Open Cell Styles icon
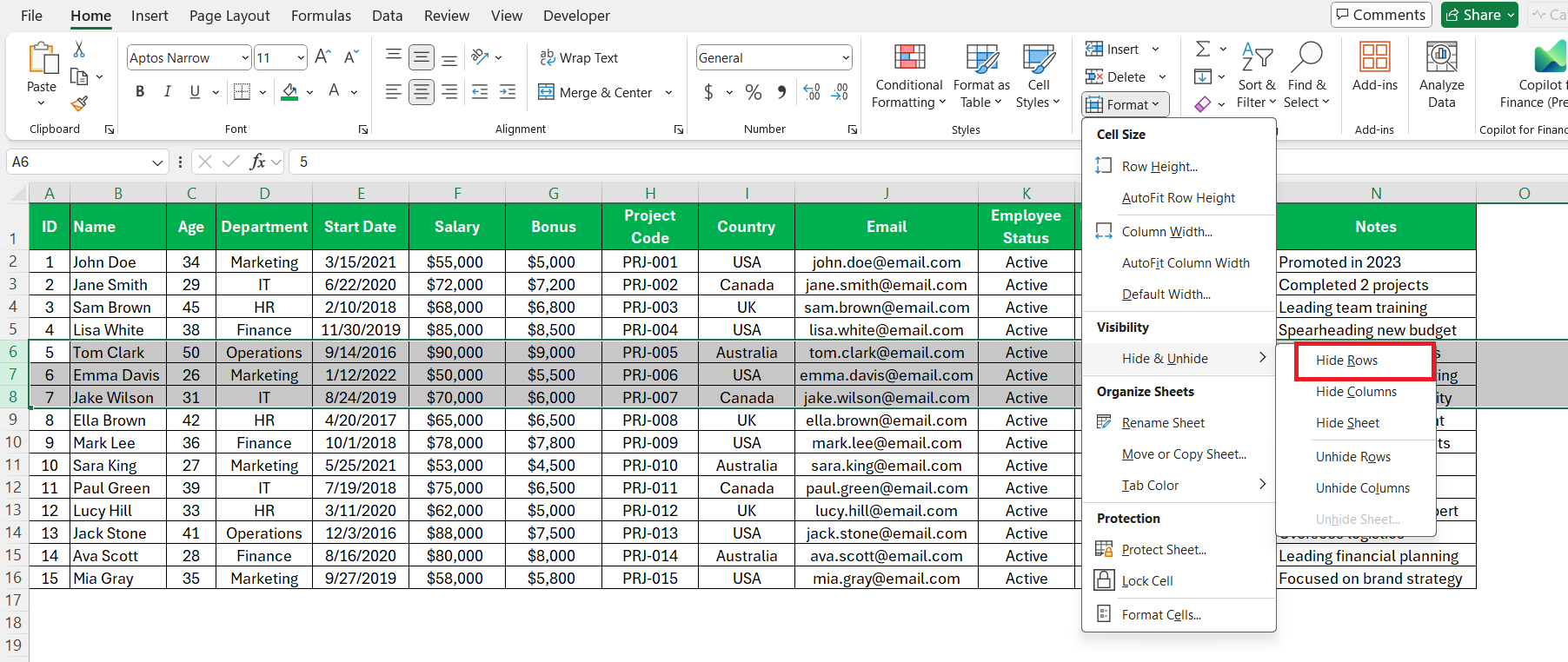The width and height of the screenshot is (1568, 662). coord(1039,57)
